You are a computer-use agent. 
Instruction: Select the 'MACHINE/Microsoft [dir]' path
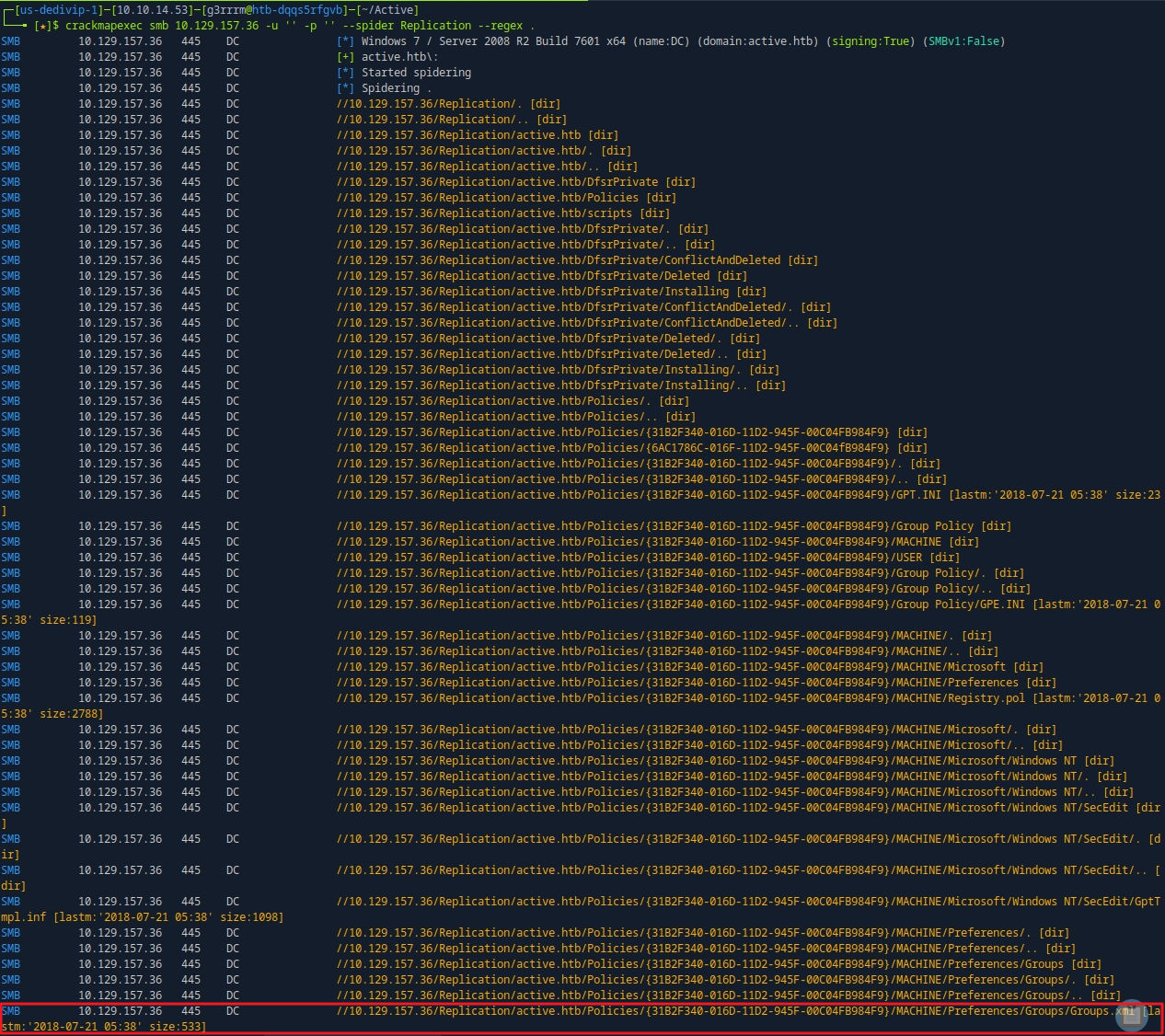(690, 667)
